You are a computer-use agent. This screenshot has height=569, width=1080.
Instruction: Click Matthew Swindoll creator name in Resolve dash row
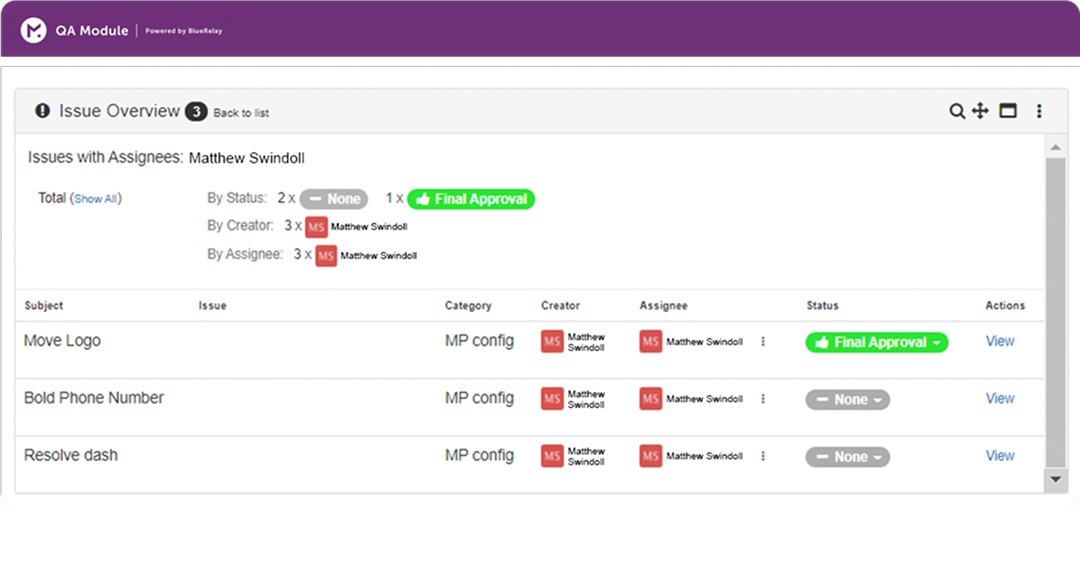point(586,456)
